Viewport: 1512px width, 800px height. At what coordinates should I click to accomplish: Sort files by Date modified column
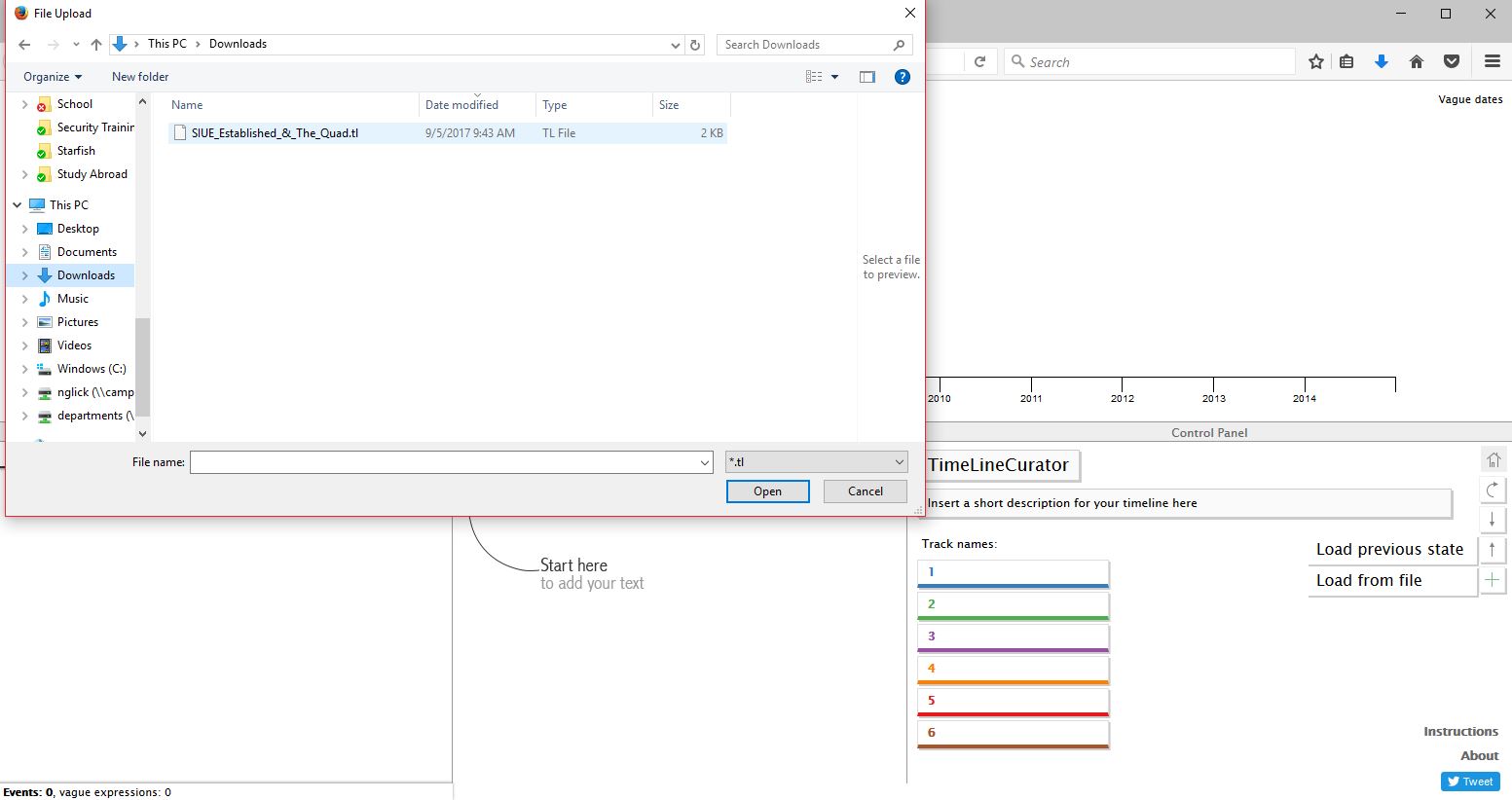462,105
